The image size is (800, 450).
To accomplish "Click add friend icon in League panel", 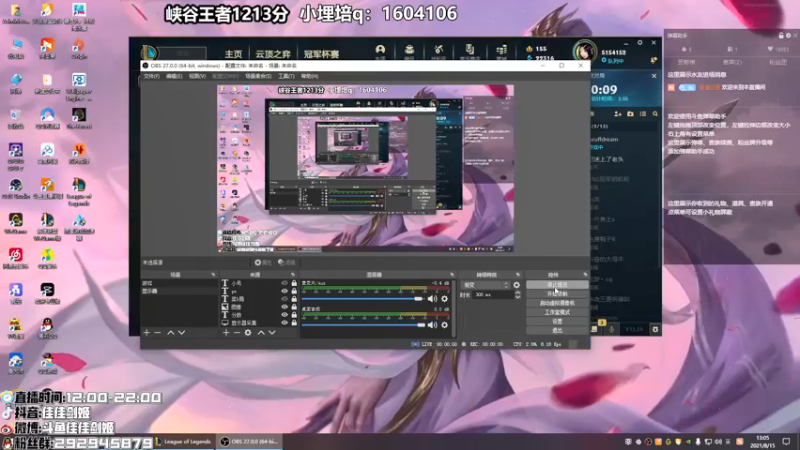I will 618,114.
